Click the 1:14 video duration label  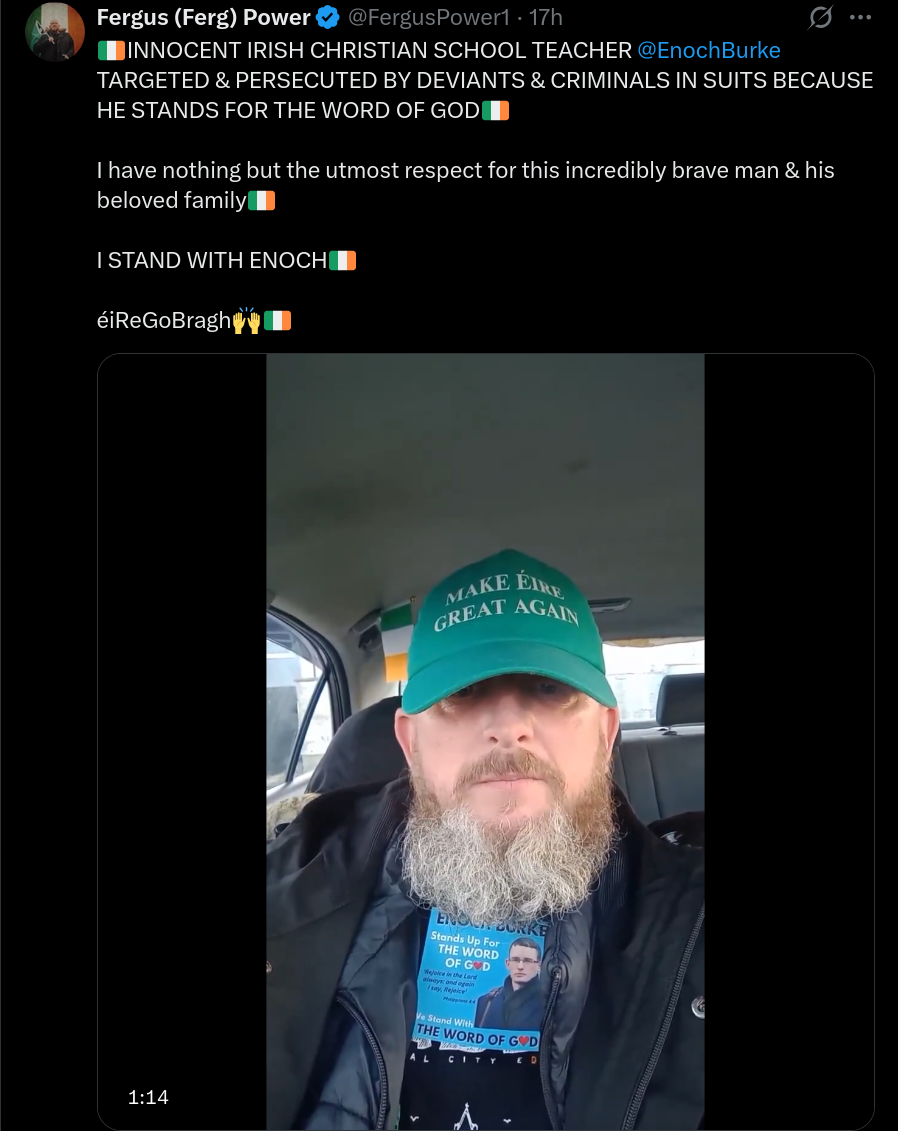[148, 1097]
